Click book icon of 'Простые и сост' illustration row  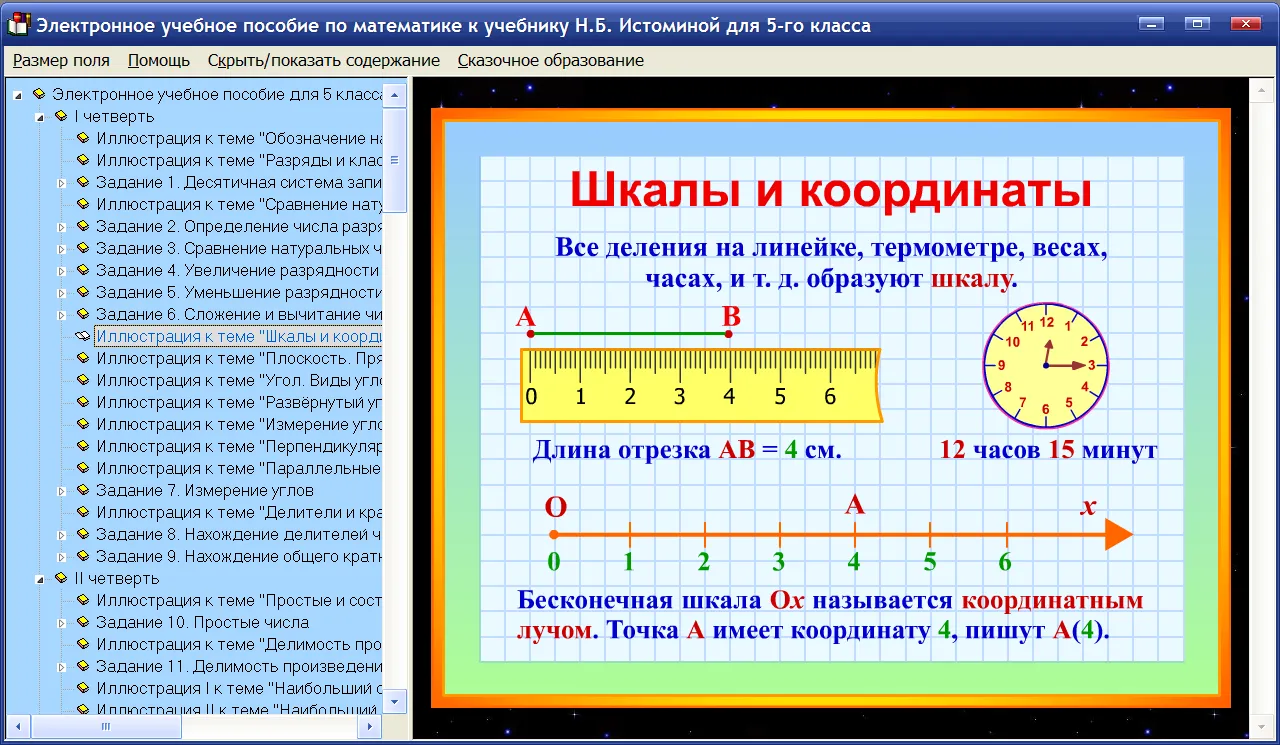[x=83, y=600]
